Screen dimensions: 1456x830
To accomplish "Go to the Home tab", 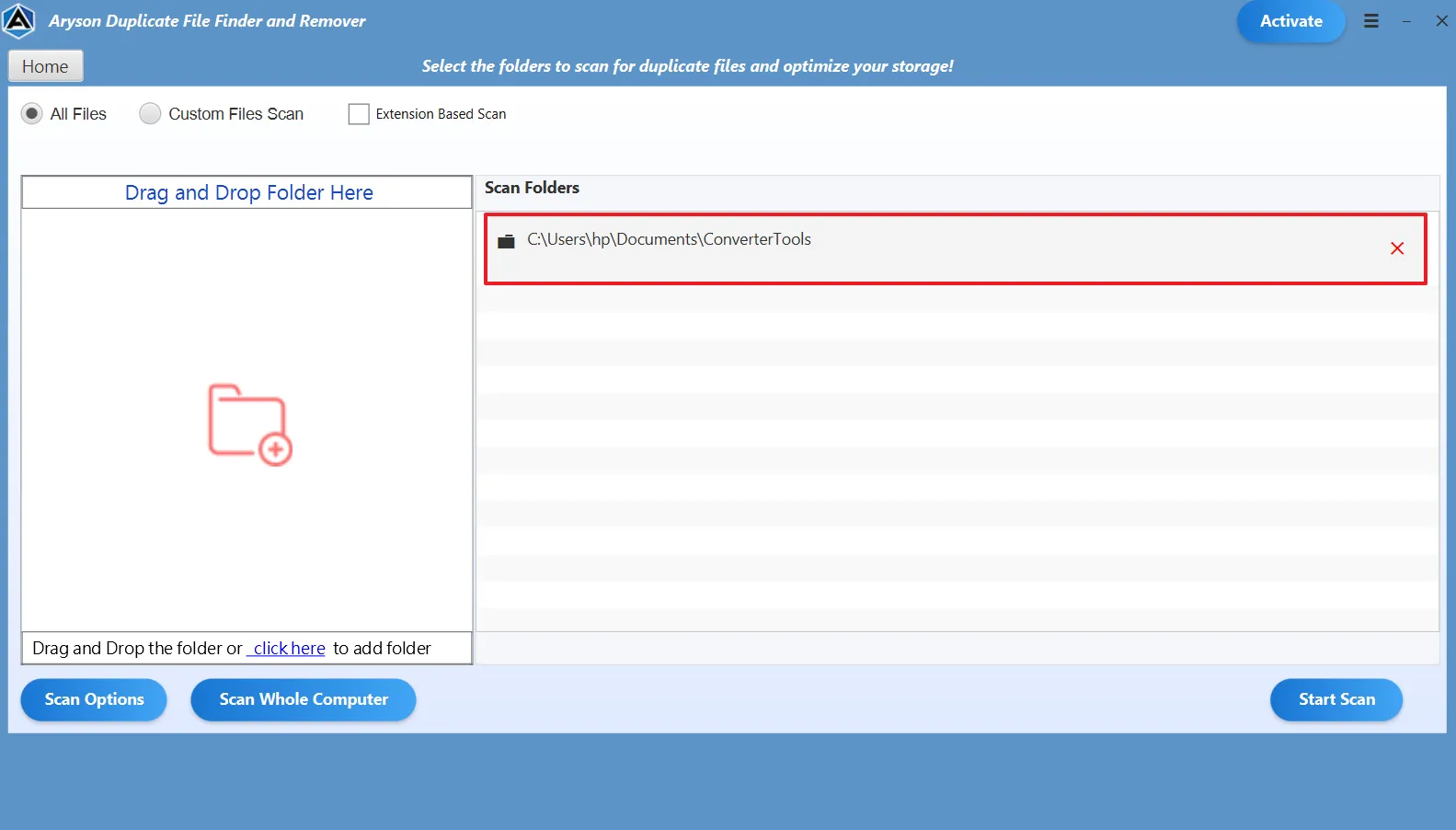I will click(x=45, y=66).
